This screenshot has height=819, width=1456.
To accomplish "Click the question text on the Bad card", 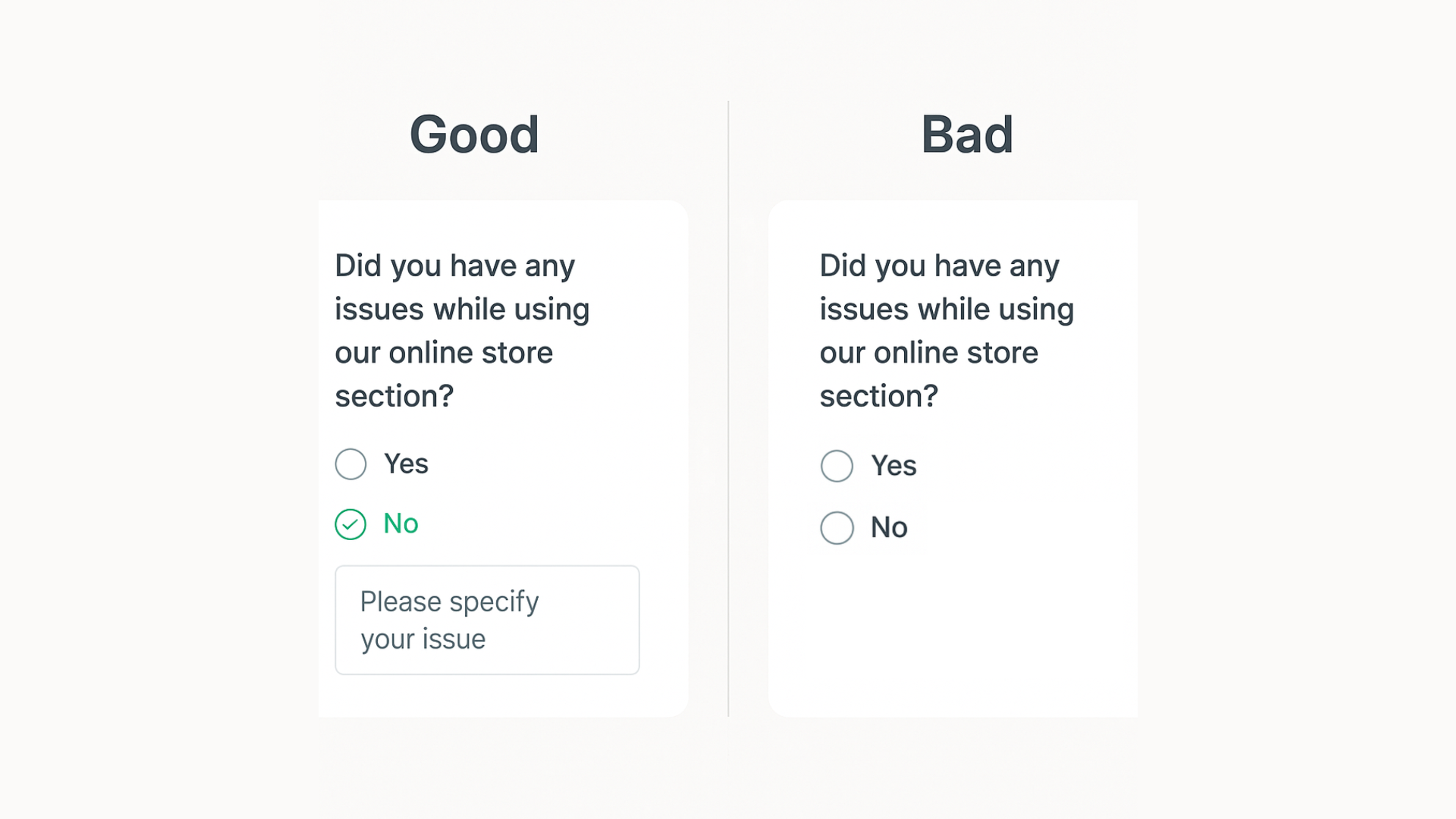I will pos(947,331).
